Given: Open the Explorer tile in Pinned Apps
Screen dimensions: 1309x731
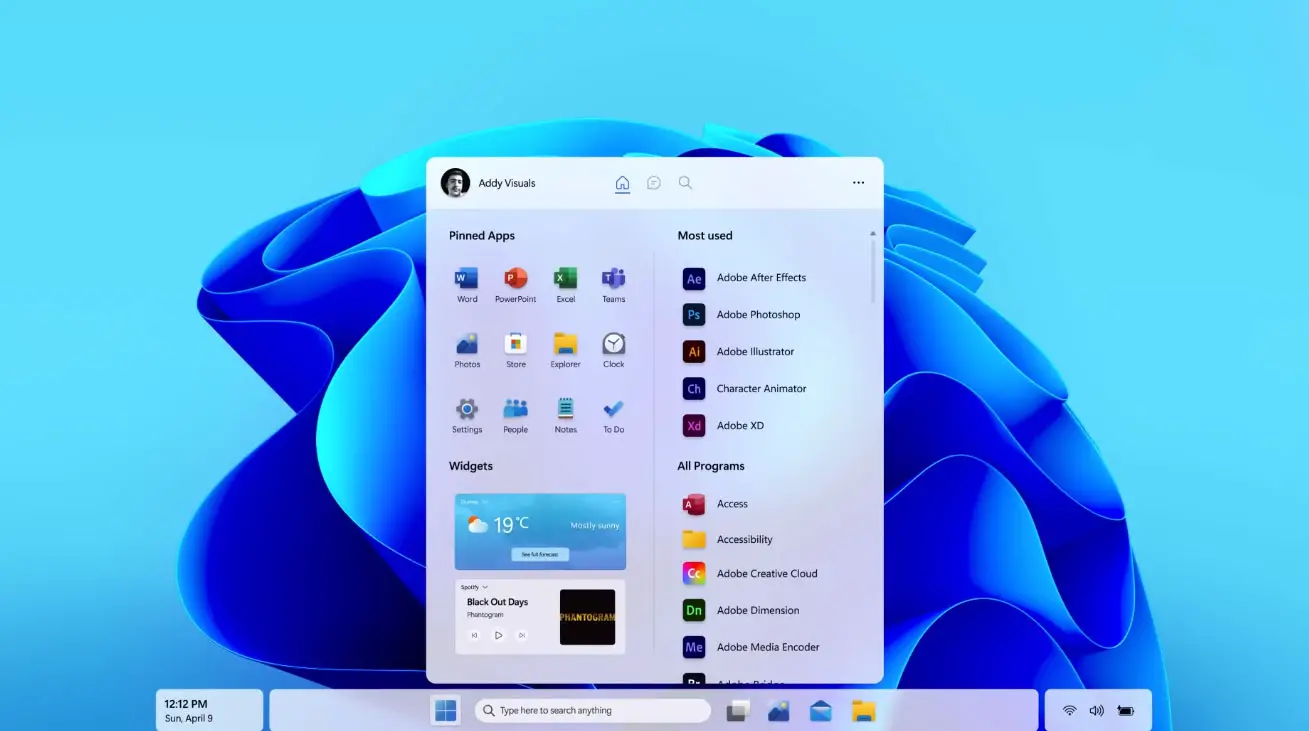Looking at the screenshot, I should 566,350.
